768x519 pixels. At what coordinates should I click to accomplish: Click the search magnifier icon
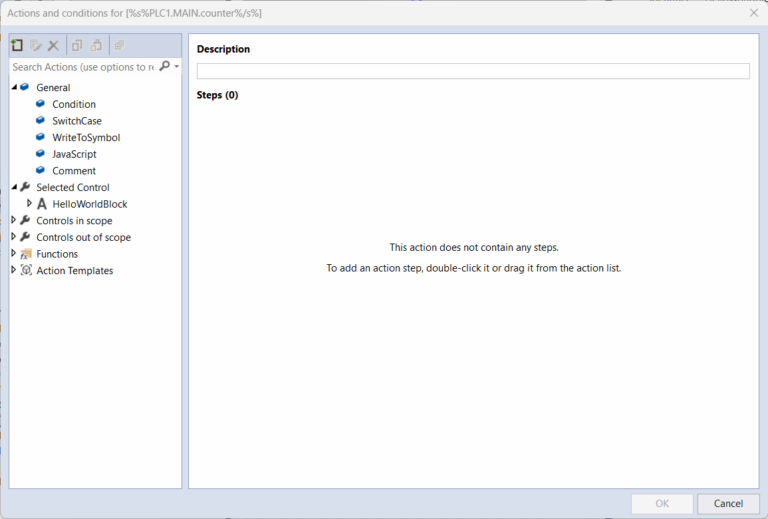tap(164, 66)
